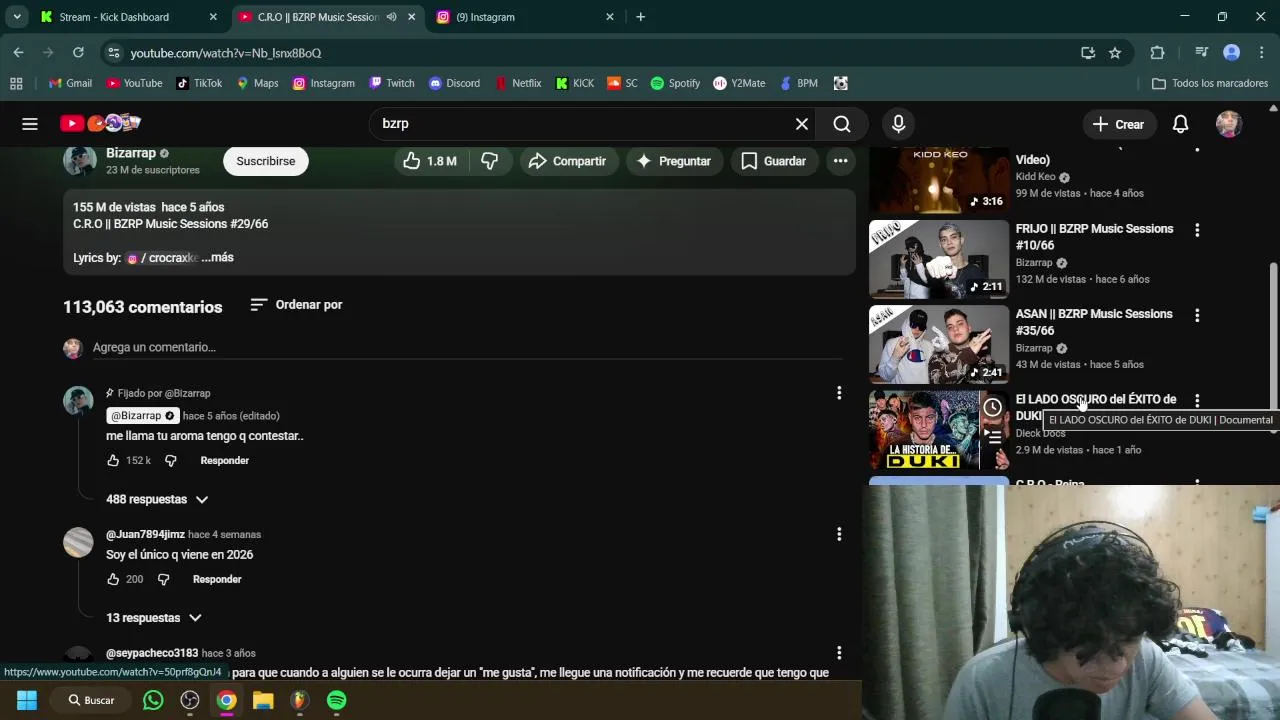This screenshot has height=720, width=1280.
Task: Reply to the pinned Bizarrap comment
Action: click(x=224, y=460)
